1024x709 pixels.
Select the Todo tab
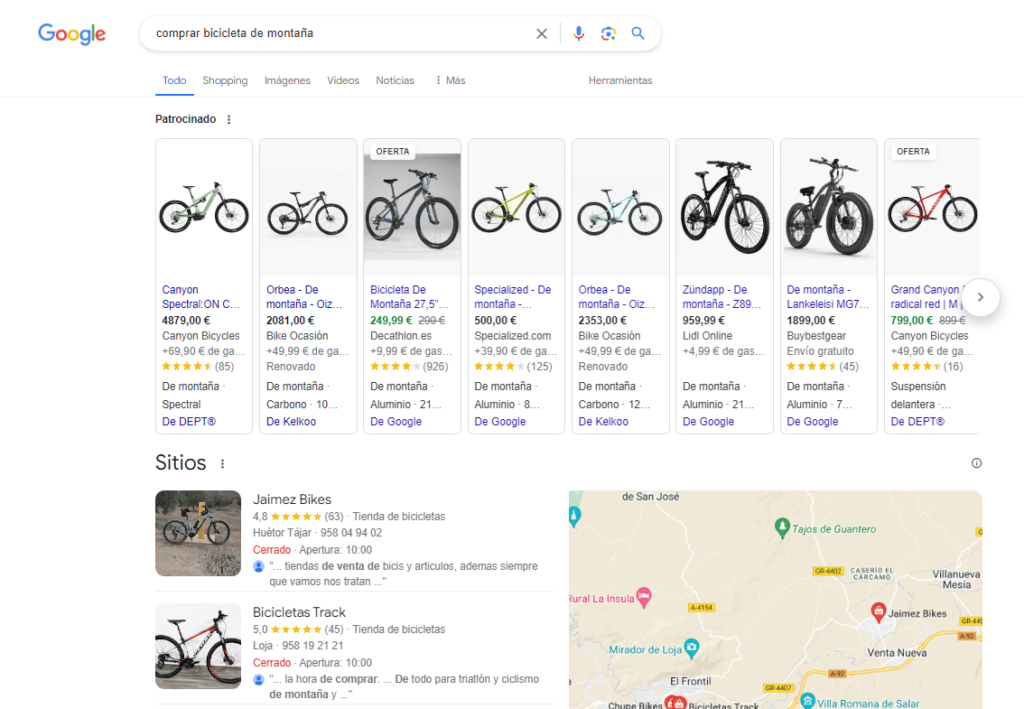pyautogui.click(x=174, y=80)
